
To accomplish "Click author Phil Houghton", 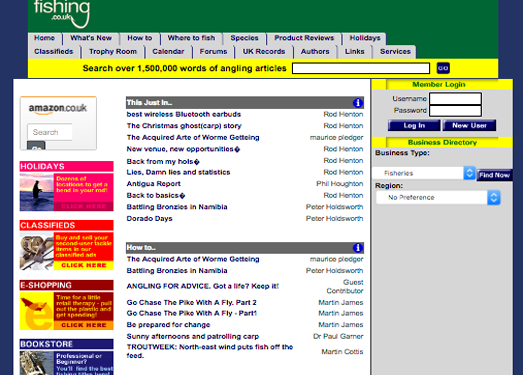I will click(340, 184).
